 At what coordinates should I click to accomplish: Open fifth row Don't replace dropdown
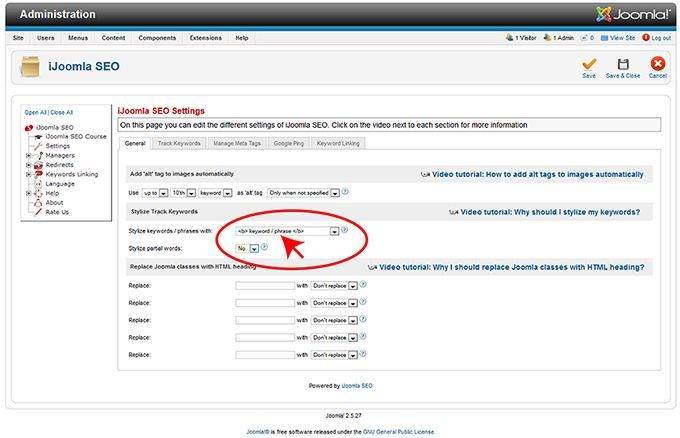(334, 355)
